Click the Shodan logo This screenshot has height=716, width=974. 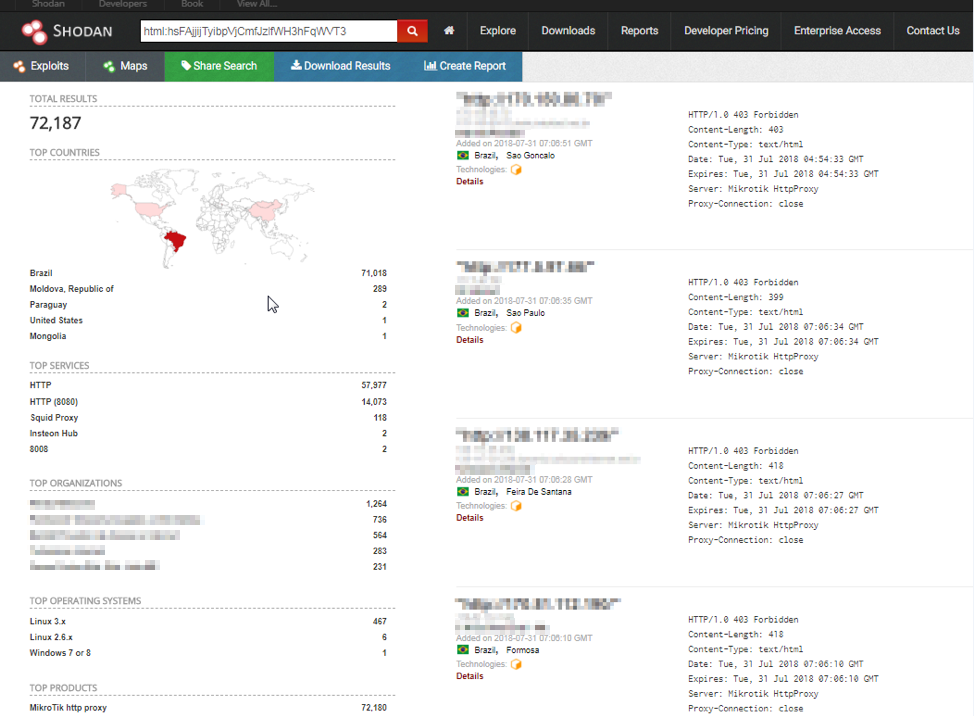coord(68,32)
